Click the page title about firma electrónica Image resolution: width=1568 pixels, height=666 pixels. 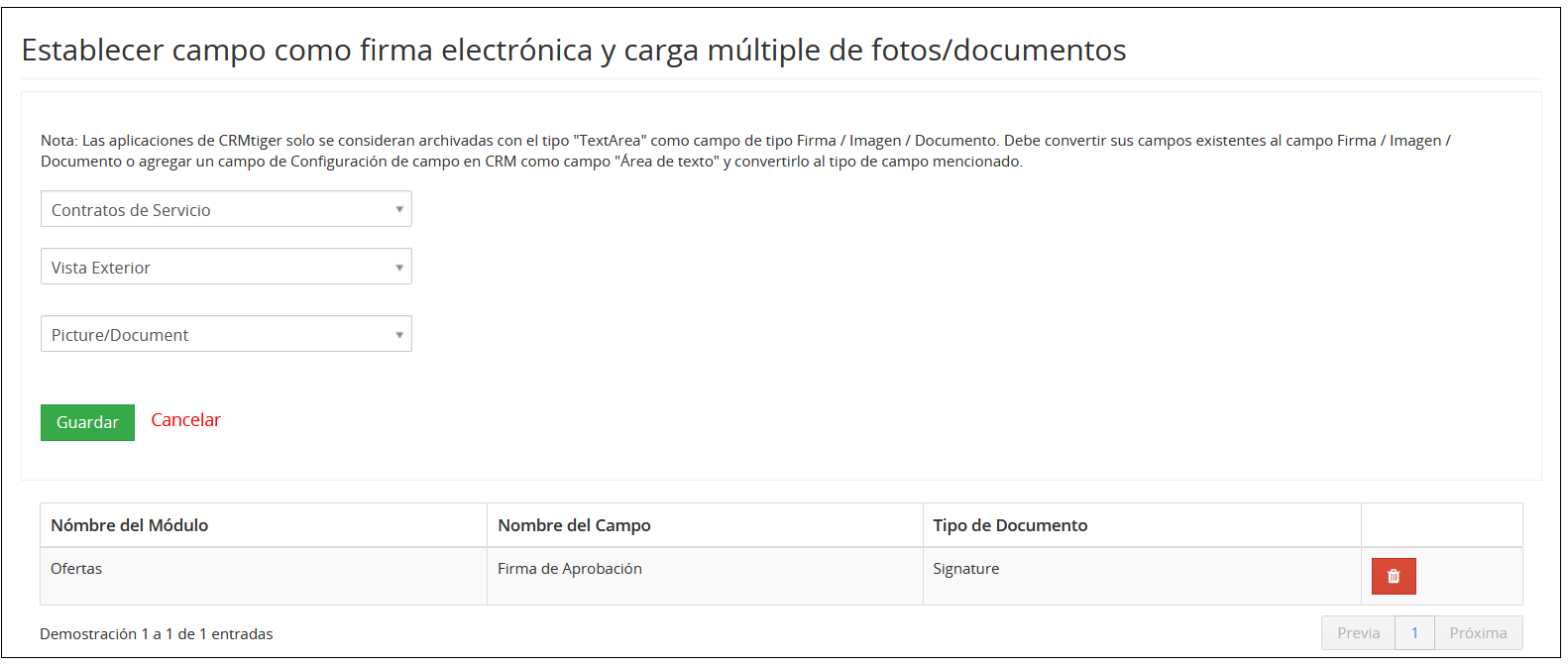[x=574, y=50]
